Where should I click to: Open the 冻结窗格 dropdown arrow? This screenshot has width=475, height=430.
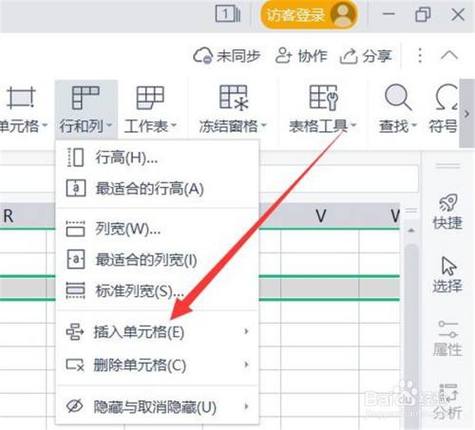[264, 126]
